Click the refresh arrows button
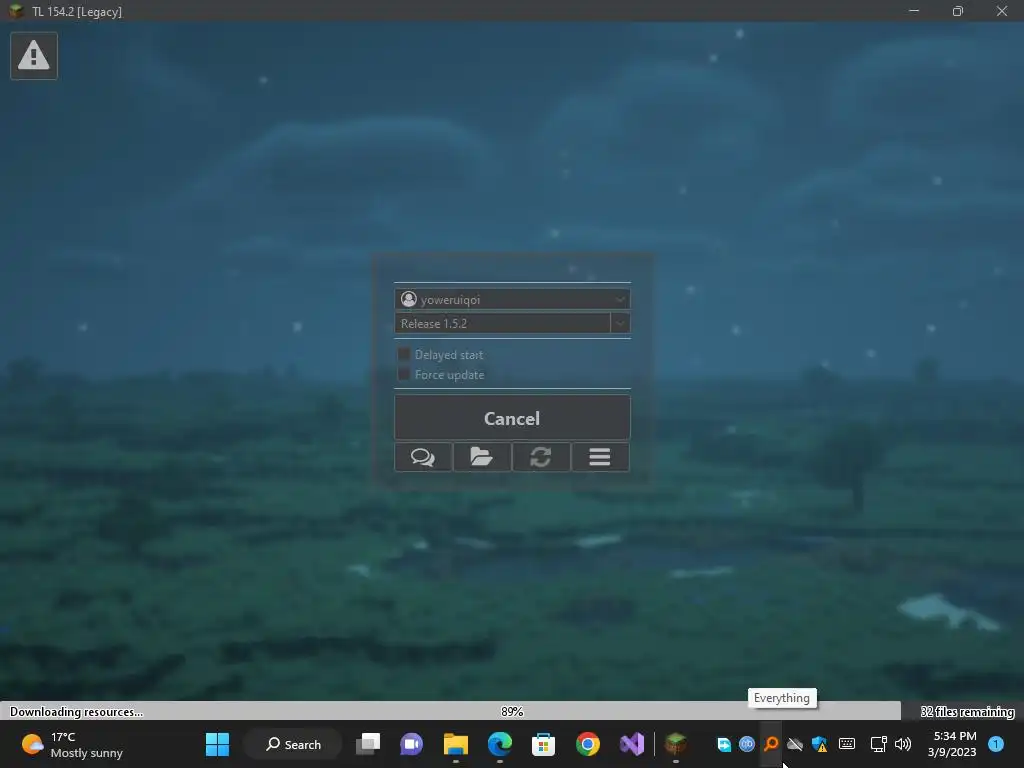The image size is (1024, 768). [541, 456]
